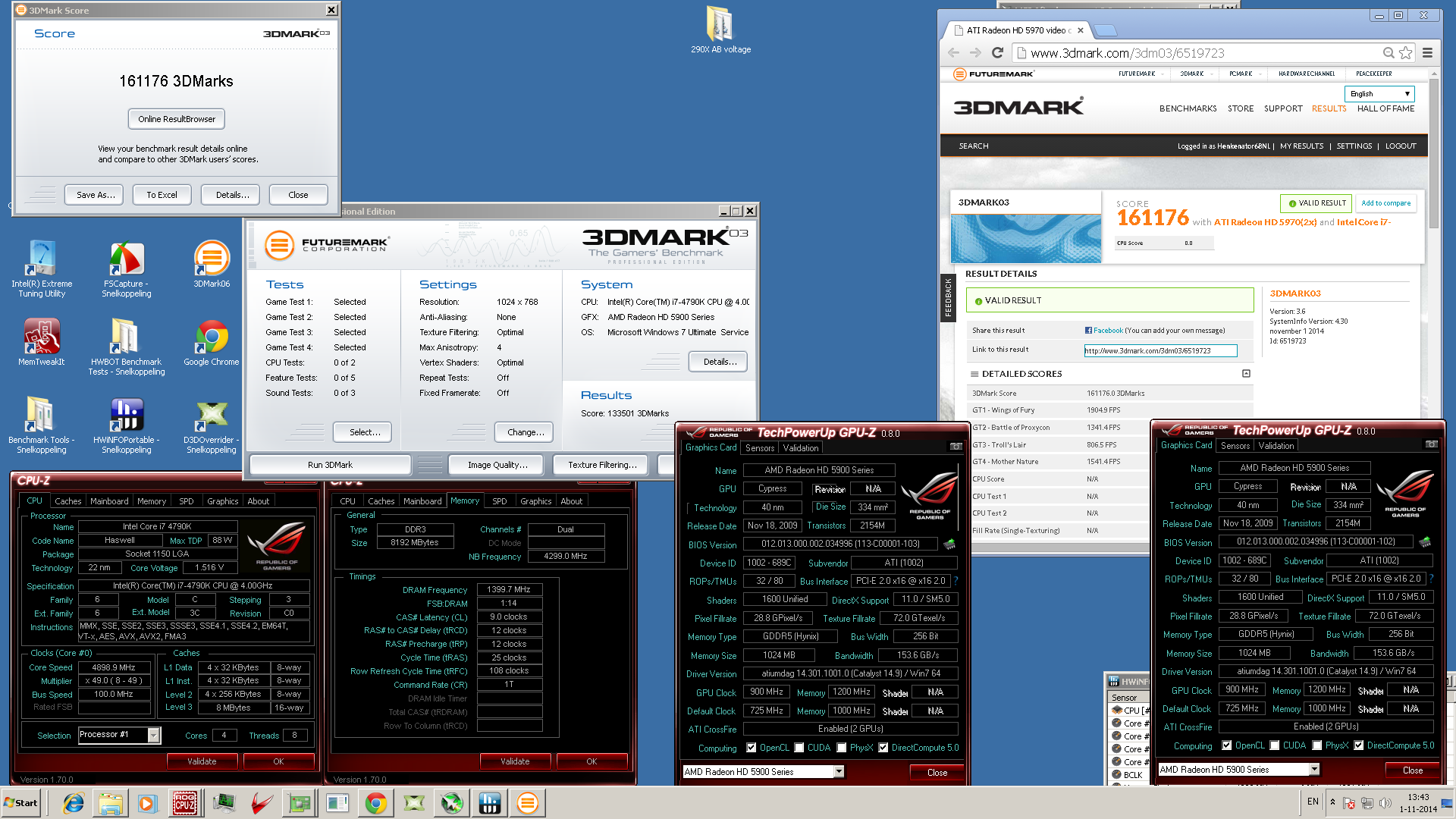
Task: Show hidden system tray icons
Action: (1332, 802)
